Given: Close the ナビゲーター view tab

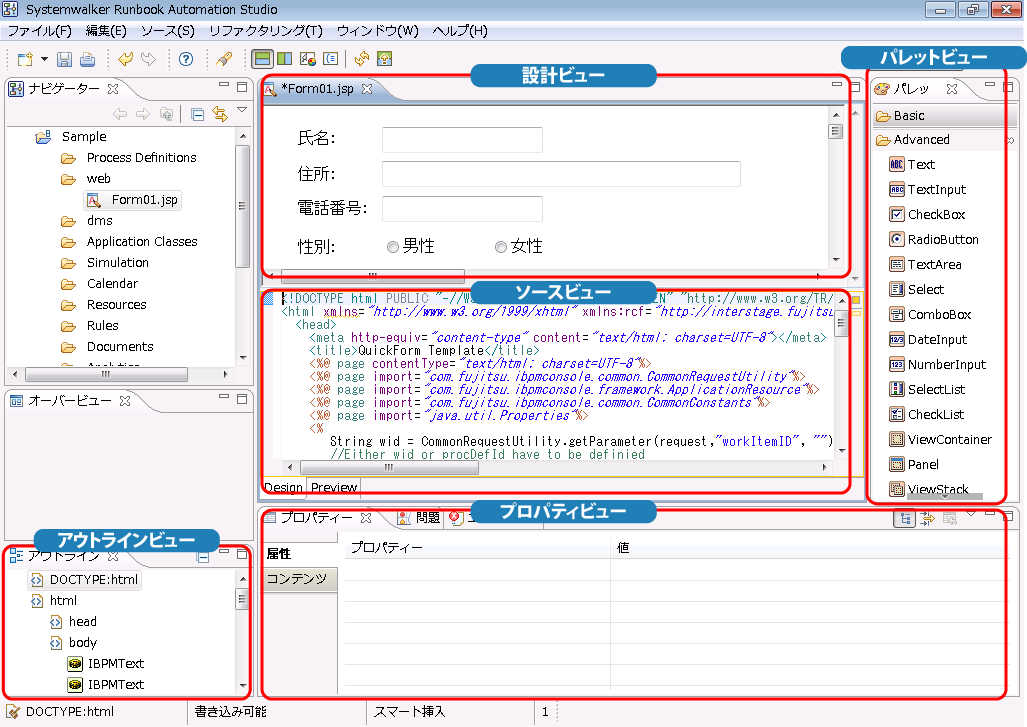Looking at the screenshot, I should [113, 88].
